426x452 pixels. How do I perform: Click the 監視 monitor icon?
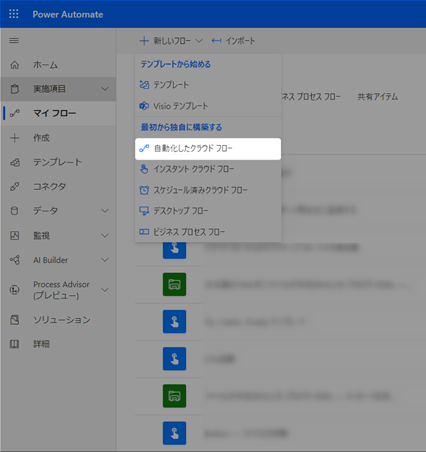(x=15, y=235)
